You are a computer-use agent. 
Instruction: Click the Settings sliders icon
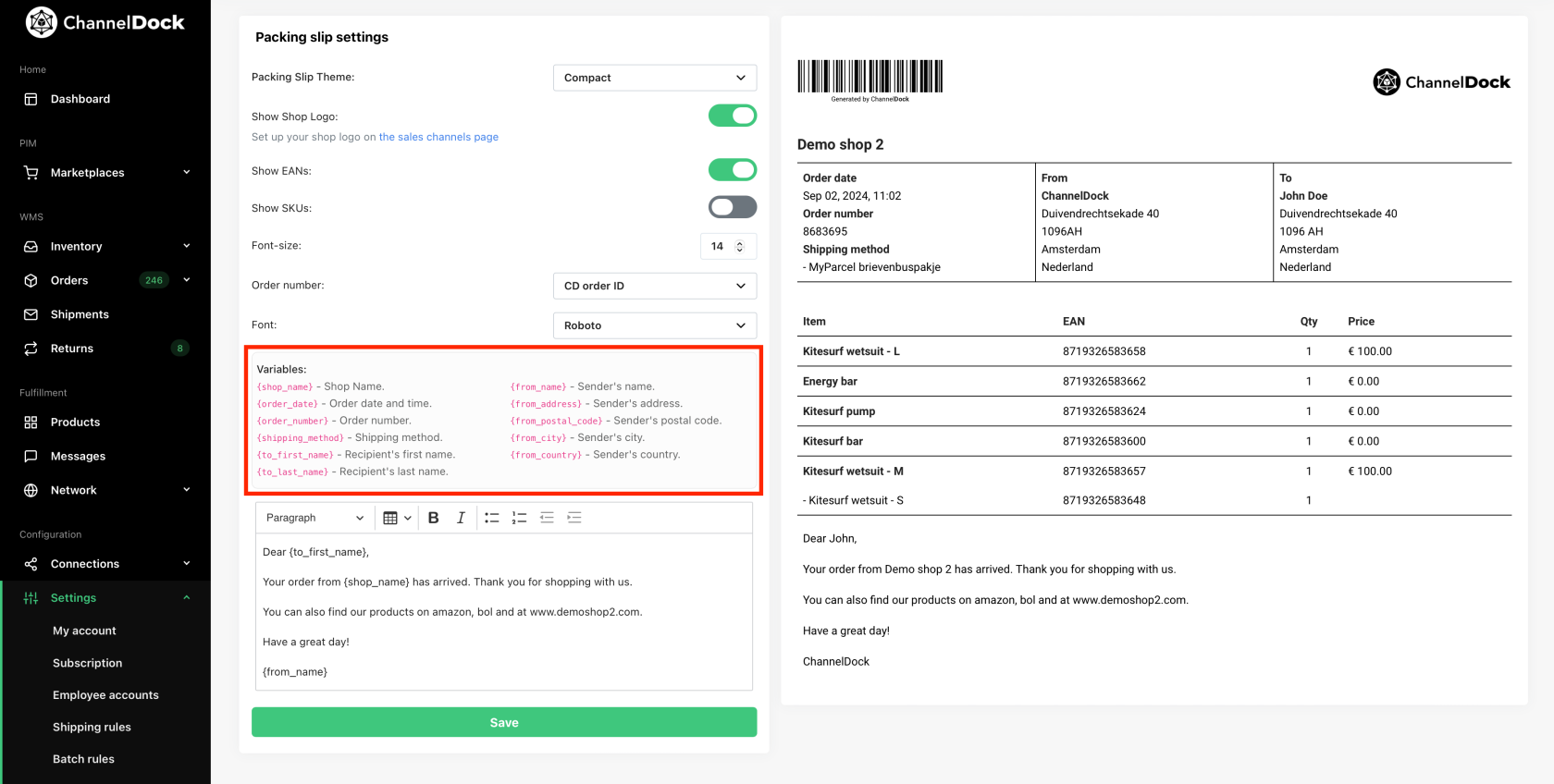(31, 598)
